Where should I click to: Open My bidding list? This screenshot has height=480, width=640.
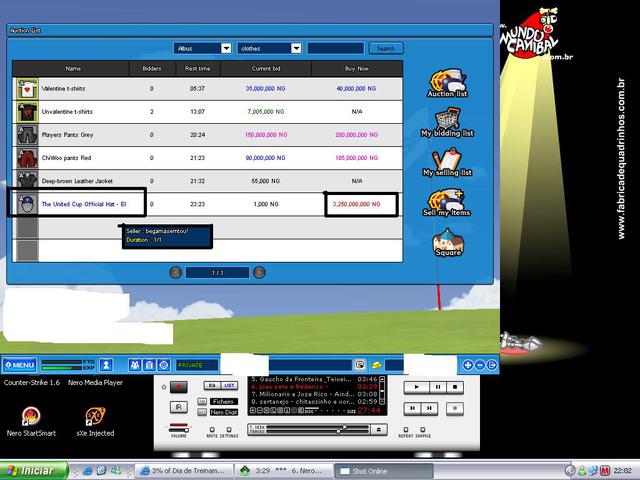(447, 122)
